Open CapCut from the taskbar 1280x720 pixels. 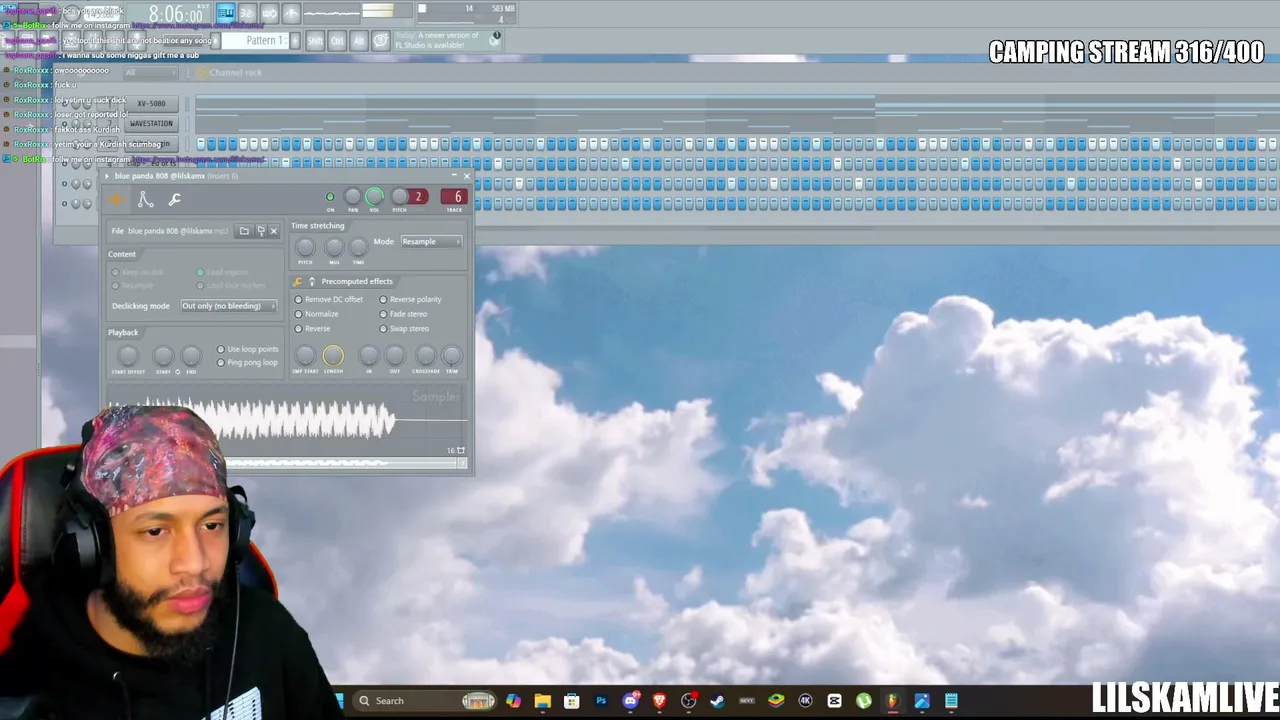(834, 701)
